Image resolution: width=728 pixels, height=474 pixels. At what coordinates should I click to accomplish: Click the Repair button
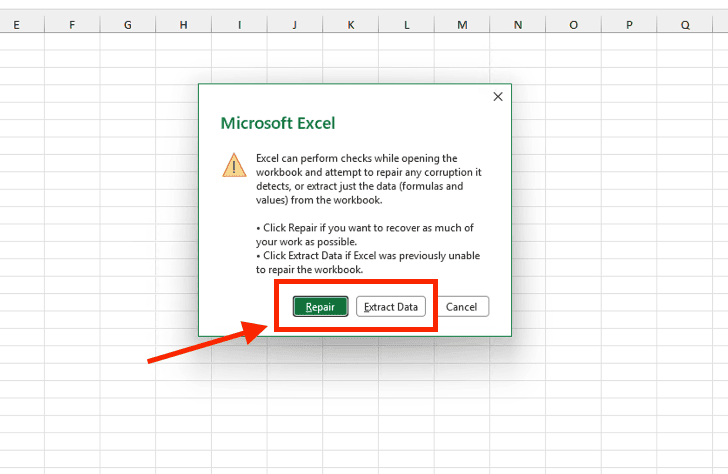tap(320, 306)
